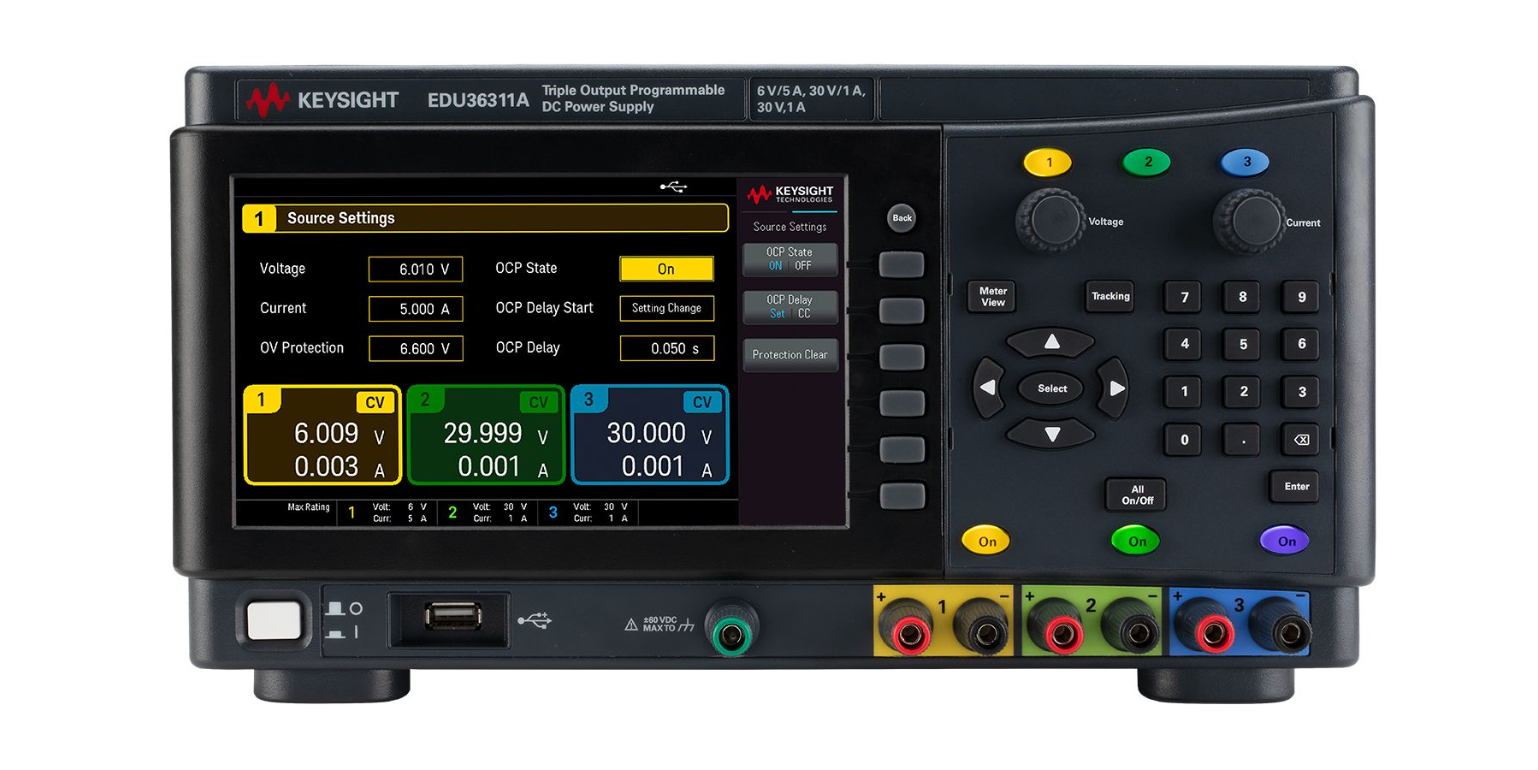Click the Keysight Technologies logo on the display

click(x=790, y=194)
